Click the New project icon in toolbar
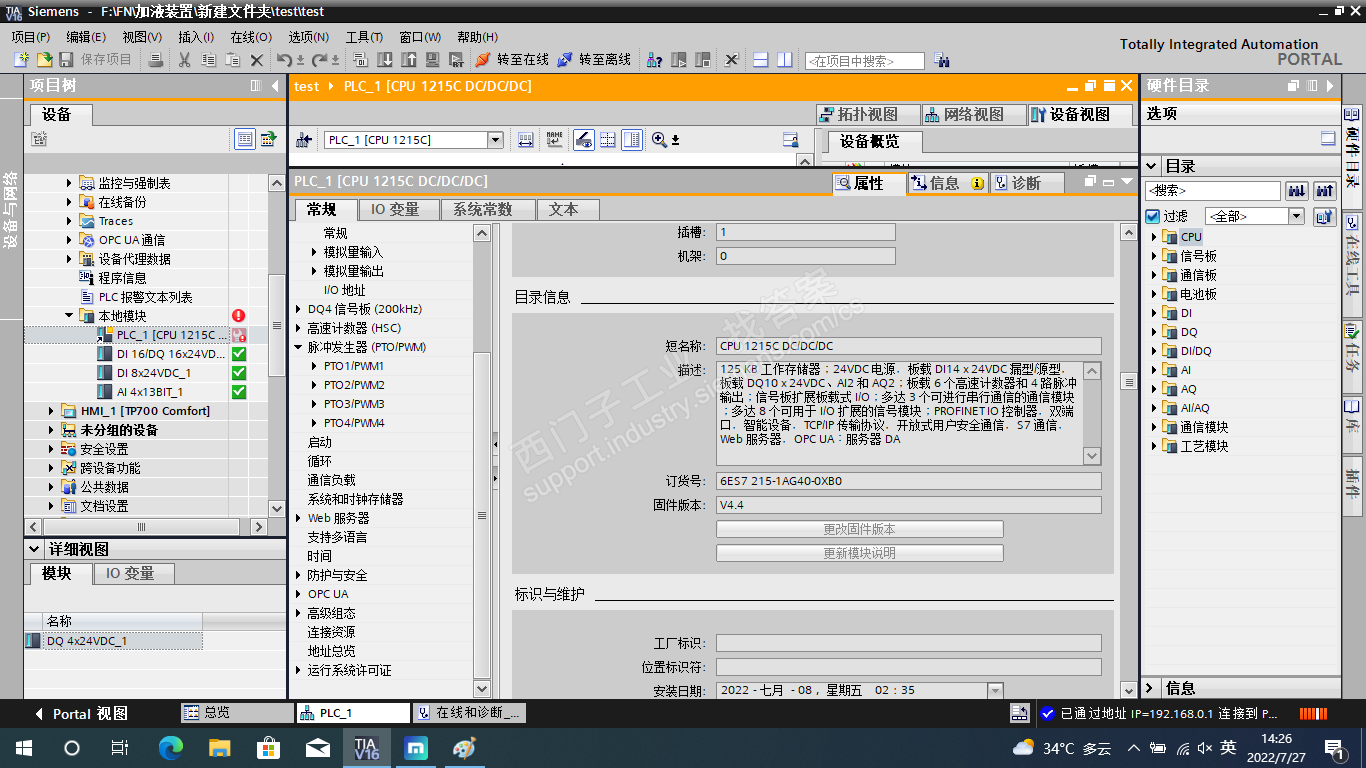Screen dimensions: 1366x768 click(20, 60)
